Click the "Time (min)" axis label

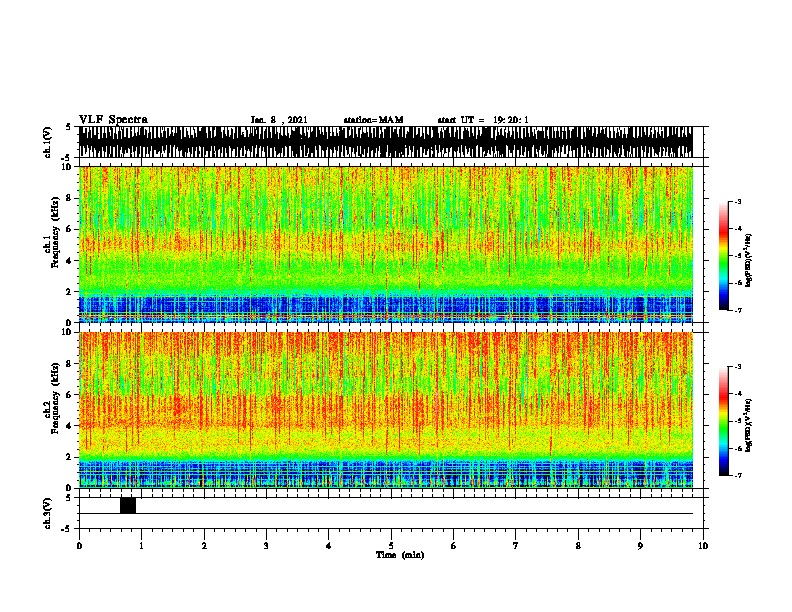click(400, 555)
